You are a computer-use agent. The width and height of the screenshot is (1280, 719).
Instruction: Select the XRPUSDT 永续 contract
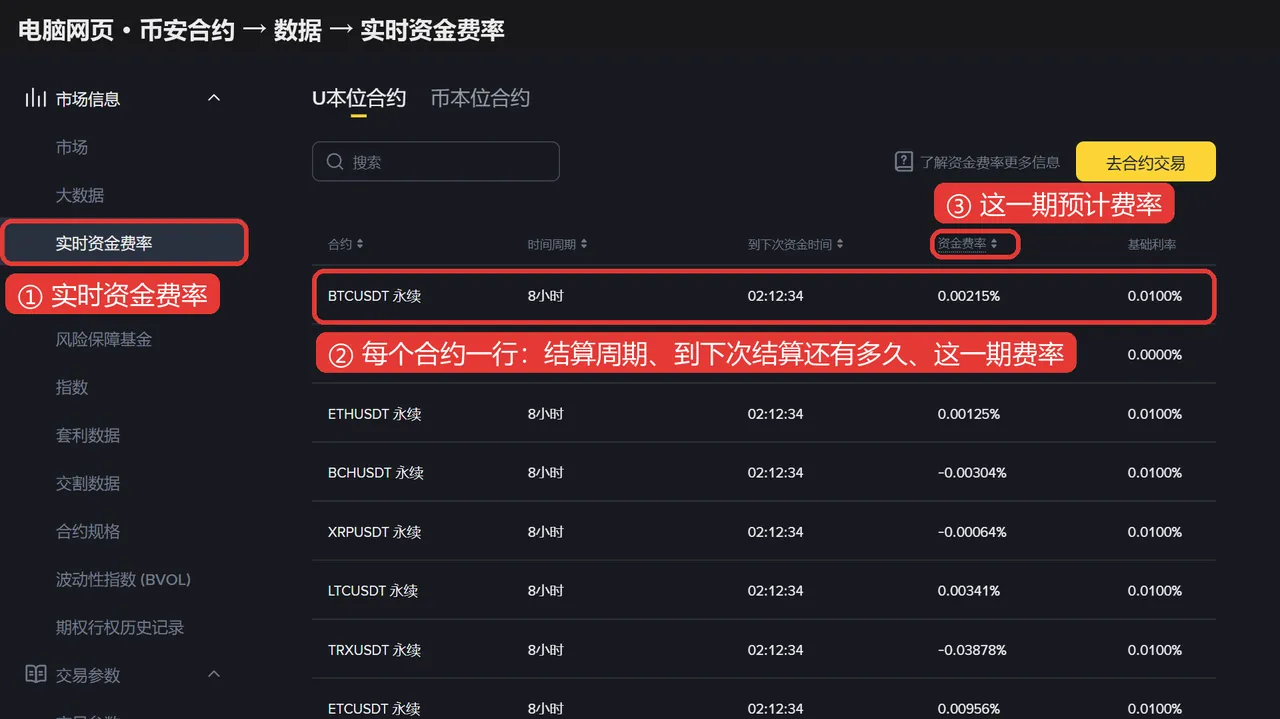pyautogui.click(x=374, y=532)
